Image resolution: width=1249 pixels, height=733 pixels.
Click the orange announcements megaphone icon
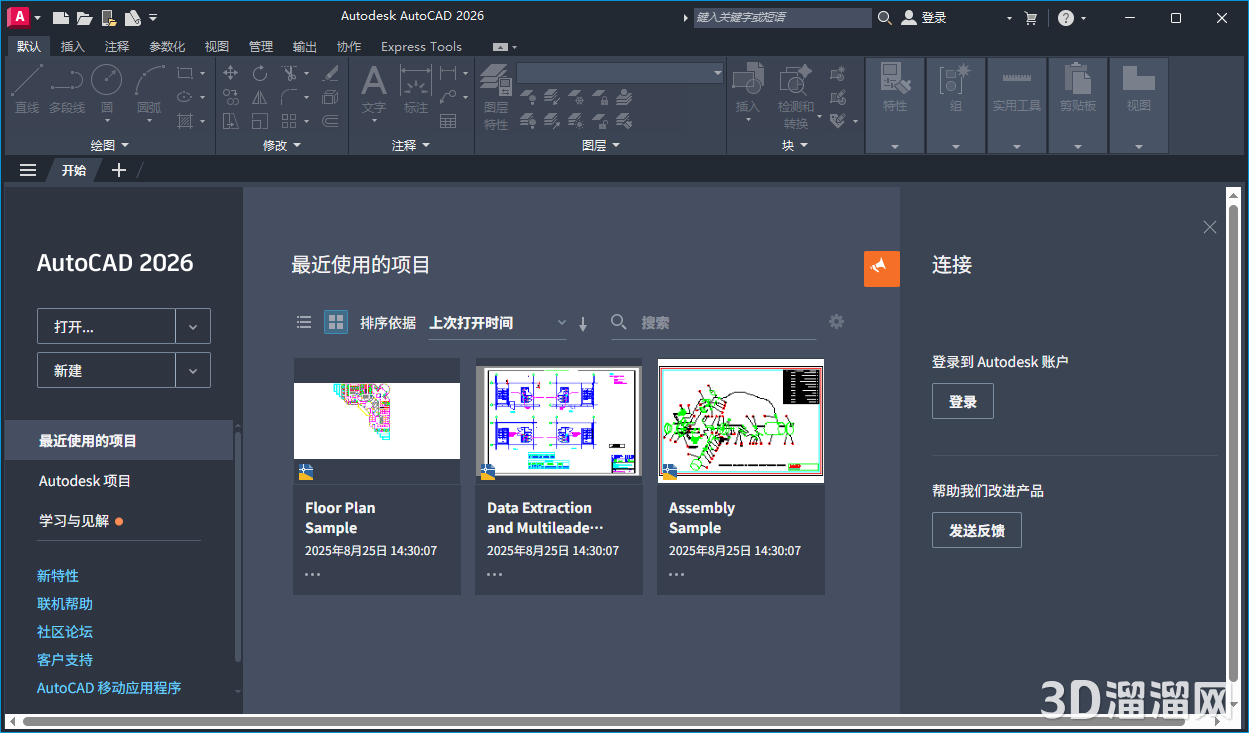pos(881,268)
